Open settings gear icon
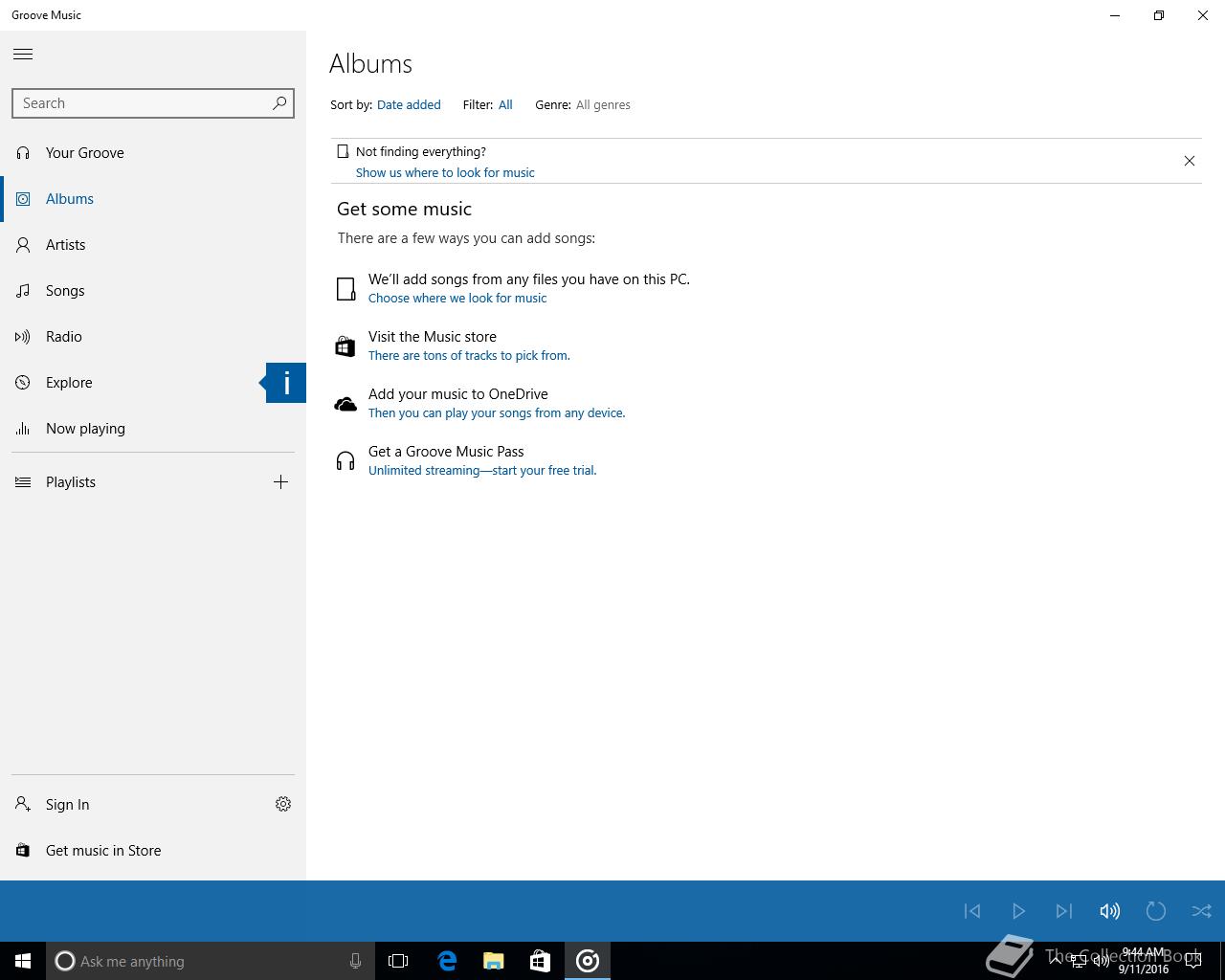 tap(283, 805)
